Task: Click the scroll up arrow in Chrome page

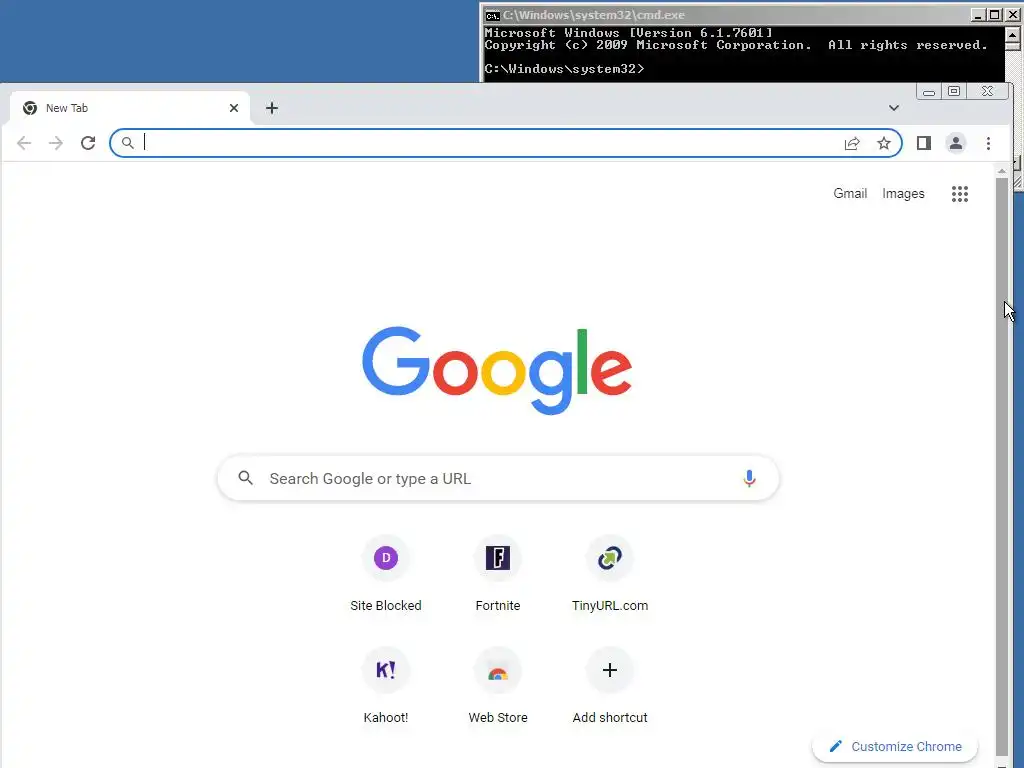Action: (1002, 171)
